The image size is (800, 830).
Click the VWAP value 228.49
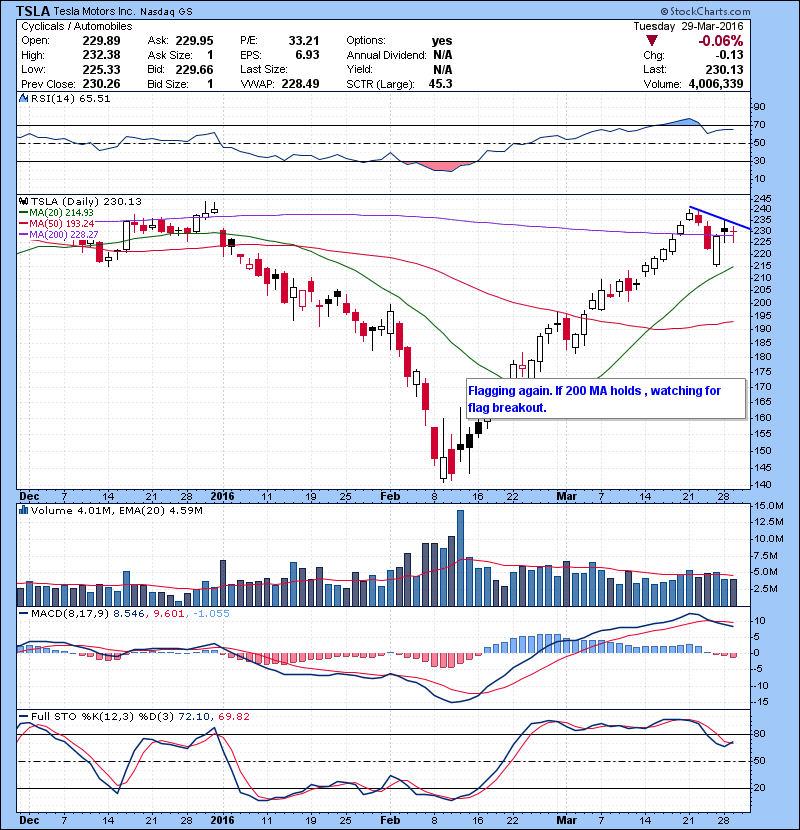click(300, 84)
